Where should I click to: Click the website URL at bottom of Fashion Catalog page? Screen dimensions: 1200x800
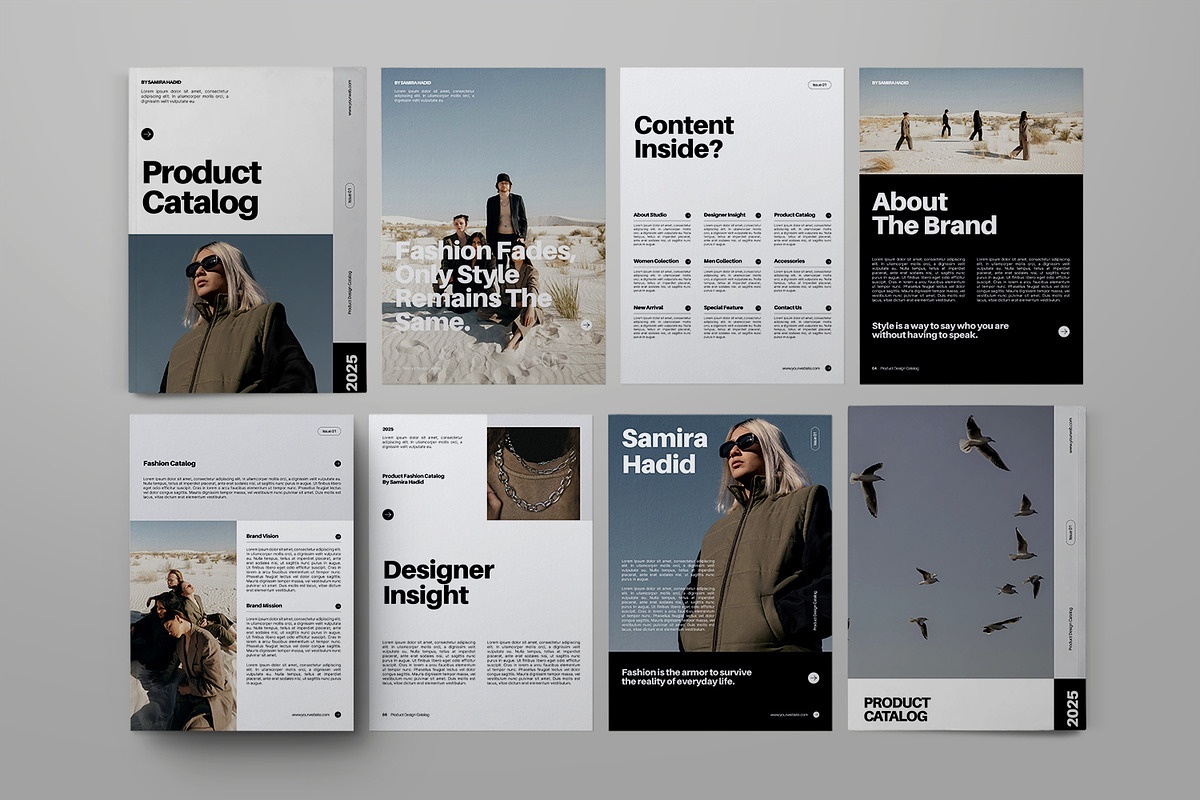coord(311,715)
